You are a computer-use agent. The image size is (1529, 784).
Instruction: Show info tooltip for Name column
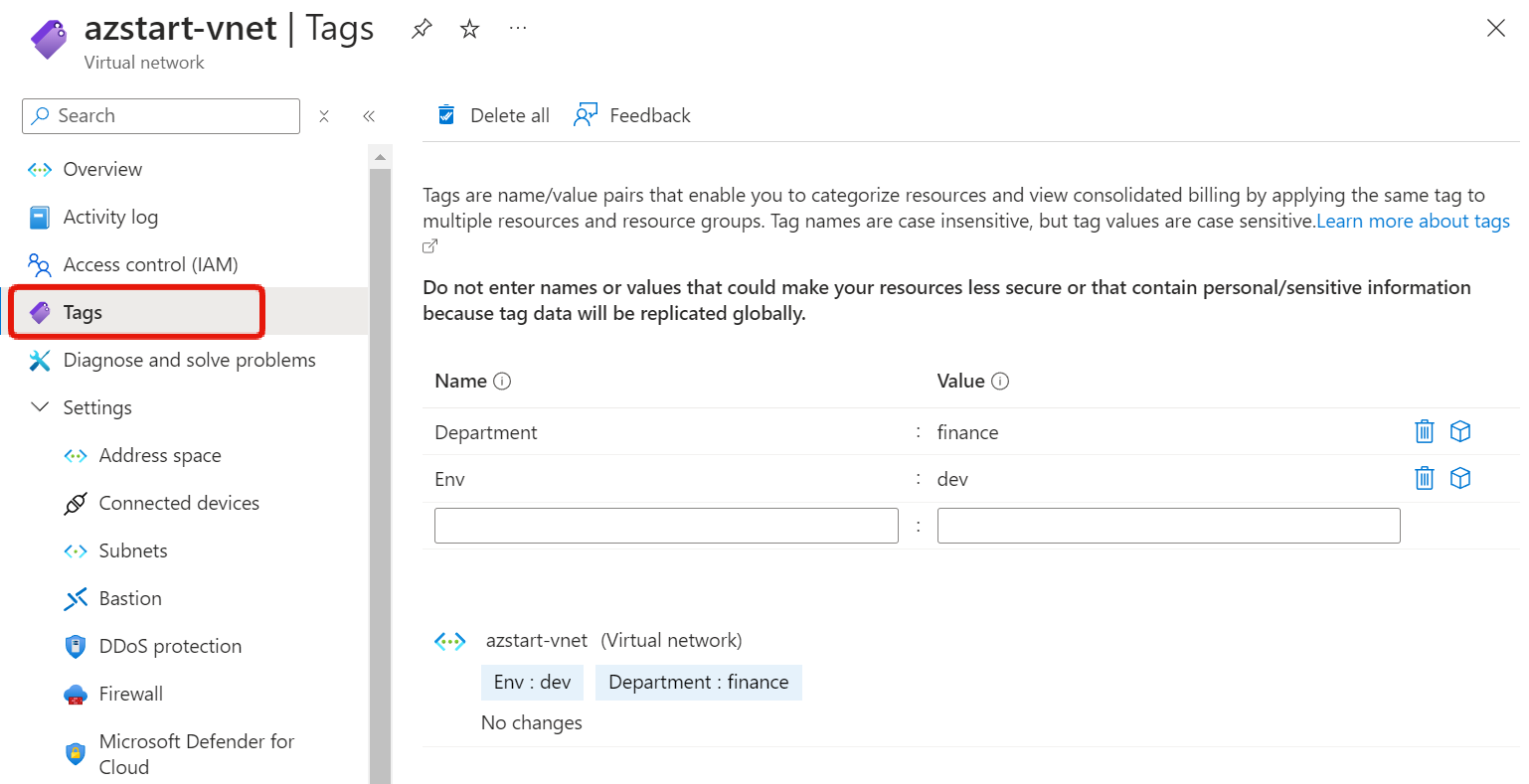point(502,382)
